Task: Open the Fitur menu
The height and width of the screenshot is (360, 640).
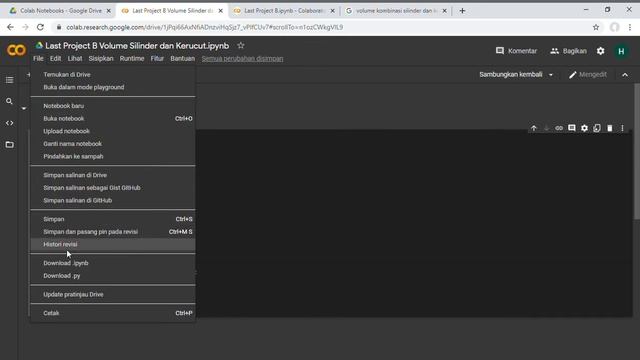Action: click(157, 58)
